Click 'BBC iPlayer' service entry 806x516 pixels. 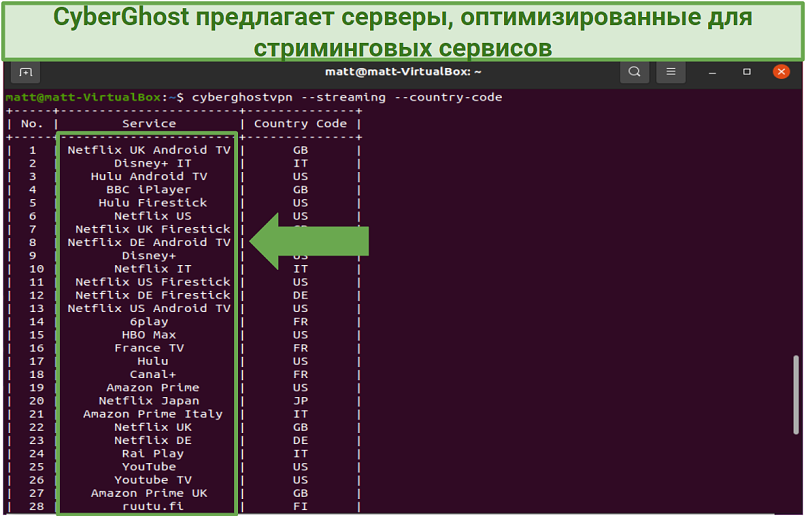(149, 190)
